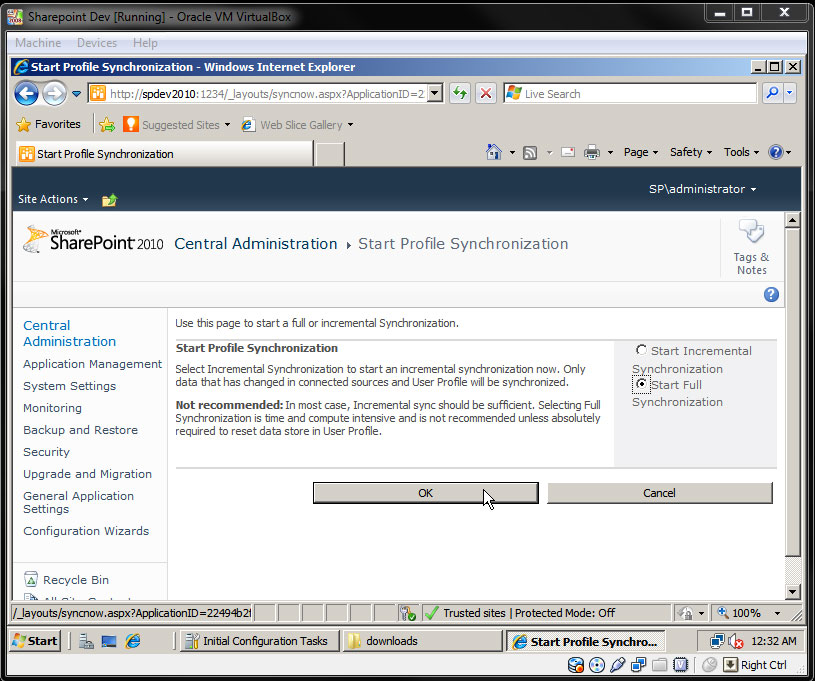815x681 pixels.
Task: Click the SharePoint 2010 logo
Action: (94, 240)
